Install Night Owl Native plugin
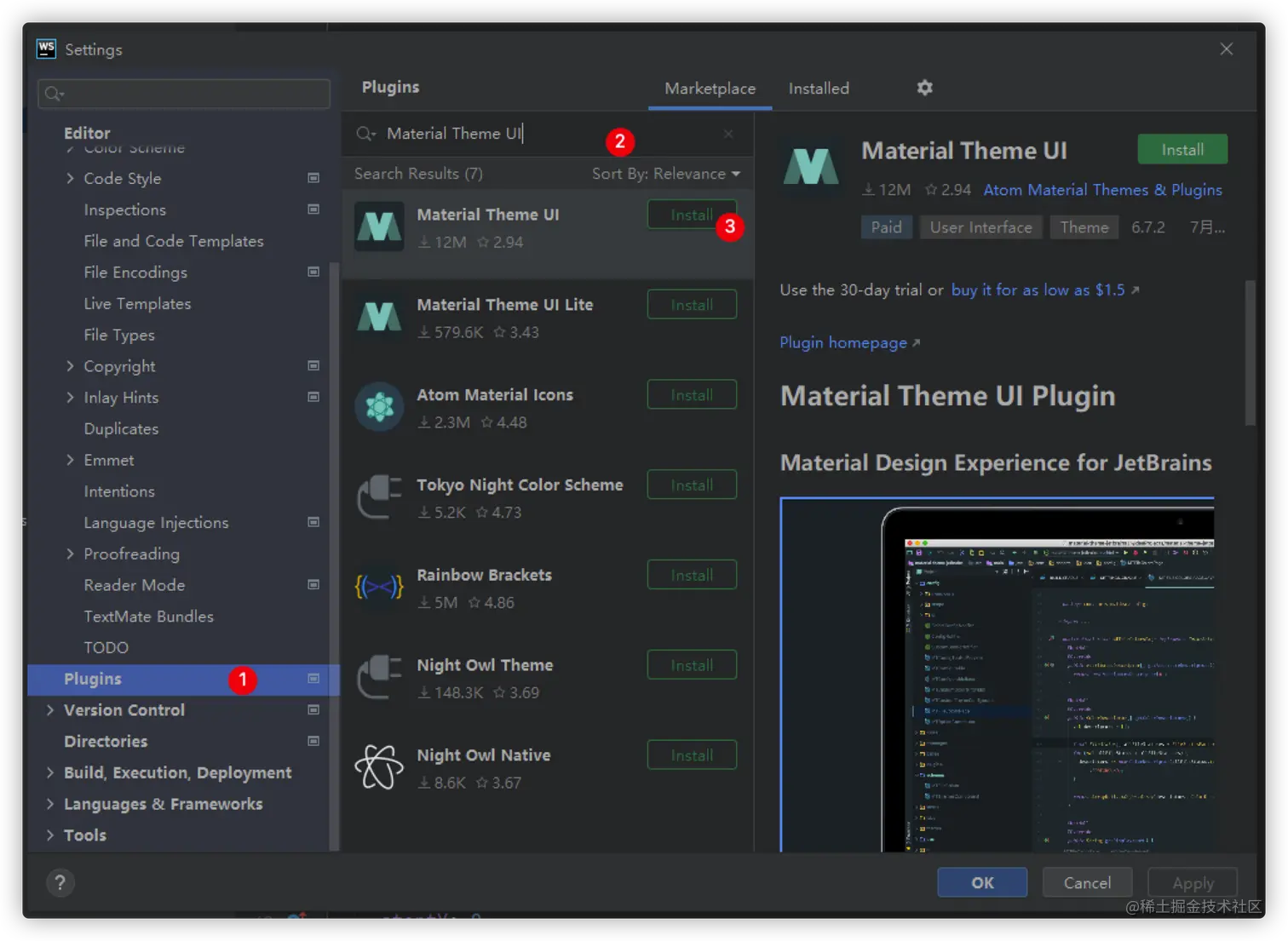 (692, 755)
